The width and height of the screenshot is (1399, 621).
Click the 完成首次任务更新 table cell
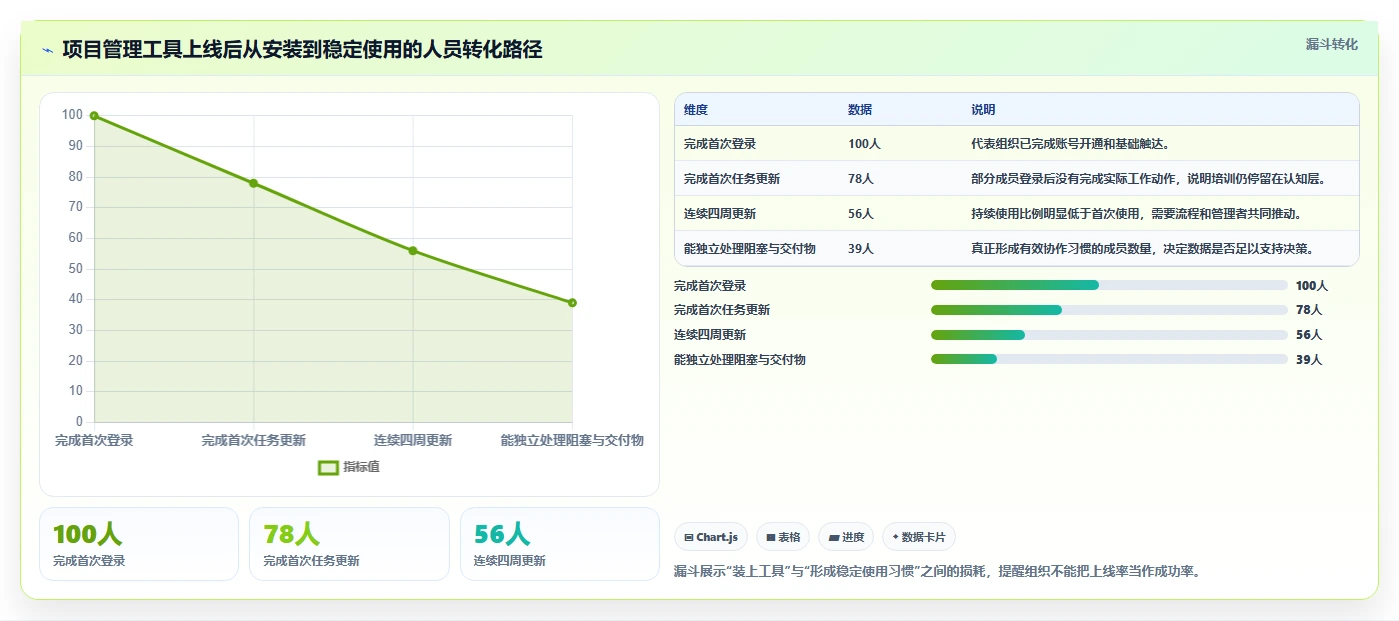point(757,179)
